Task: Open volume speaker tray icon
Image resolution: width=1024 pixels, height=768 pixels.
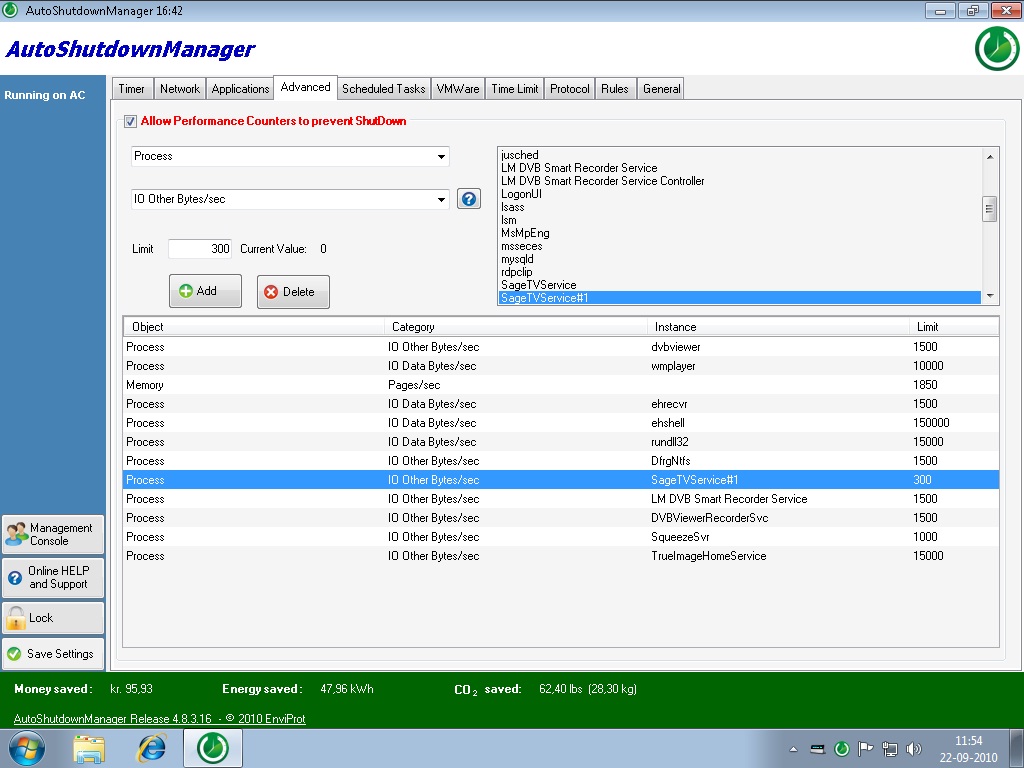Action: [914, 748]
